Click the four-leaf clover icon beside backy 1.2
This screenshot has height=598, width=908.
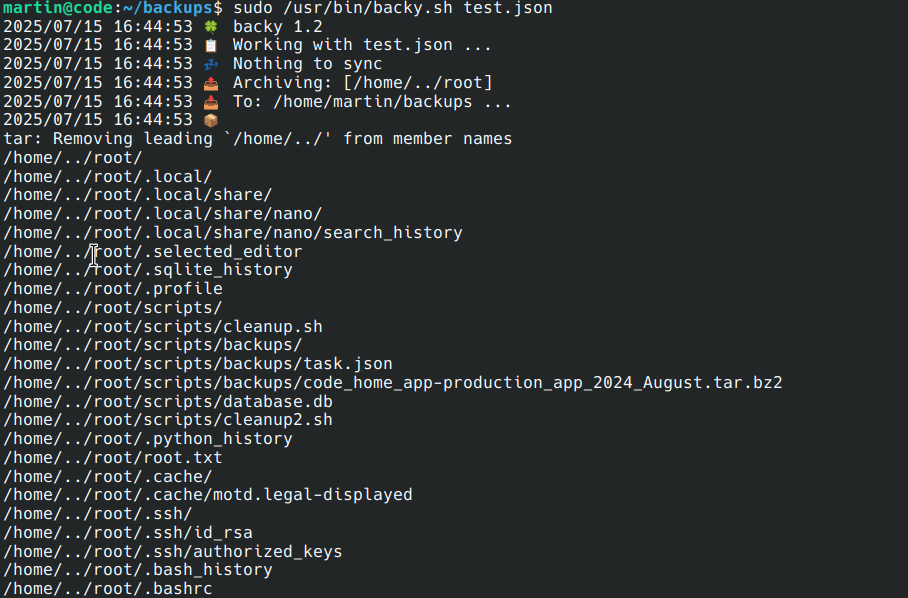tap(210, 27)
